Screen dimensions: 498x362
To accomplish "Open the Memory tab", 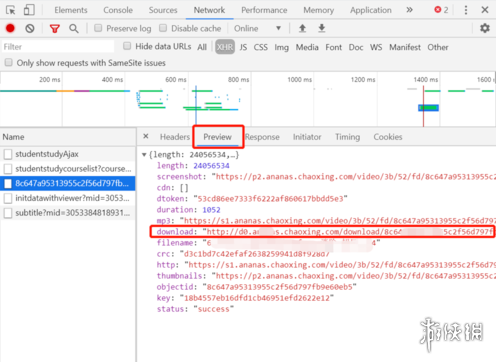I will pos(318,10).
